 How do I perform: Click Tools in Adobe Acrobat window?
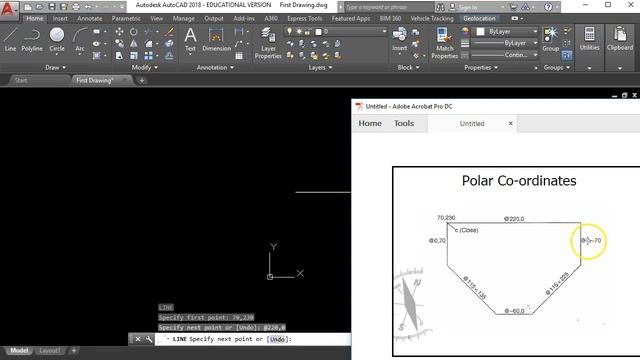point(404,123)
